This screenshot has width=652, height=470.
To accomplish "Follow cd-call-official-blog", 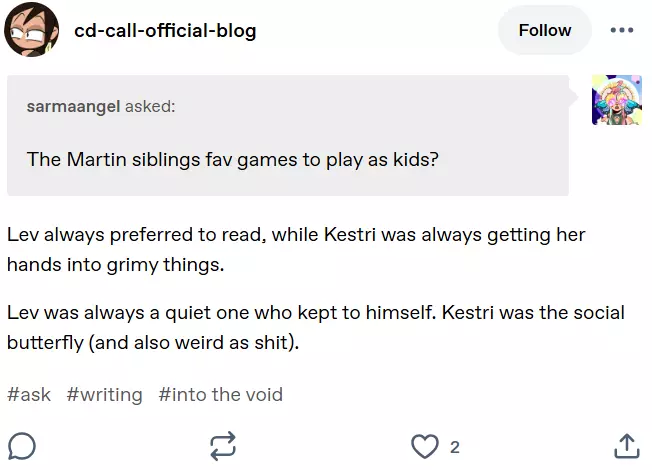I will 545,30.
